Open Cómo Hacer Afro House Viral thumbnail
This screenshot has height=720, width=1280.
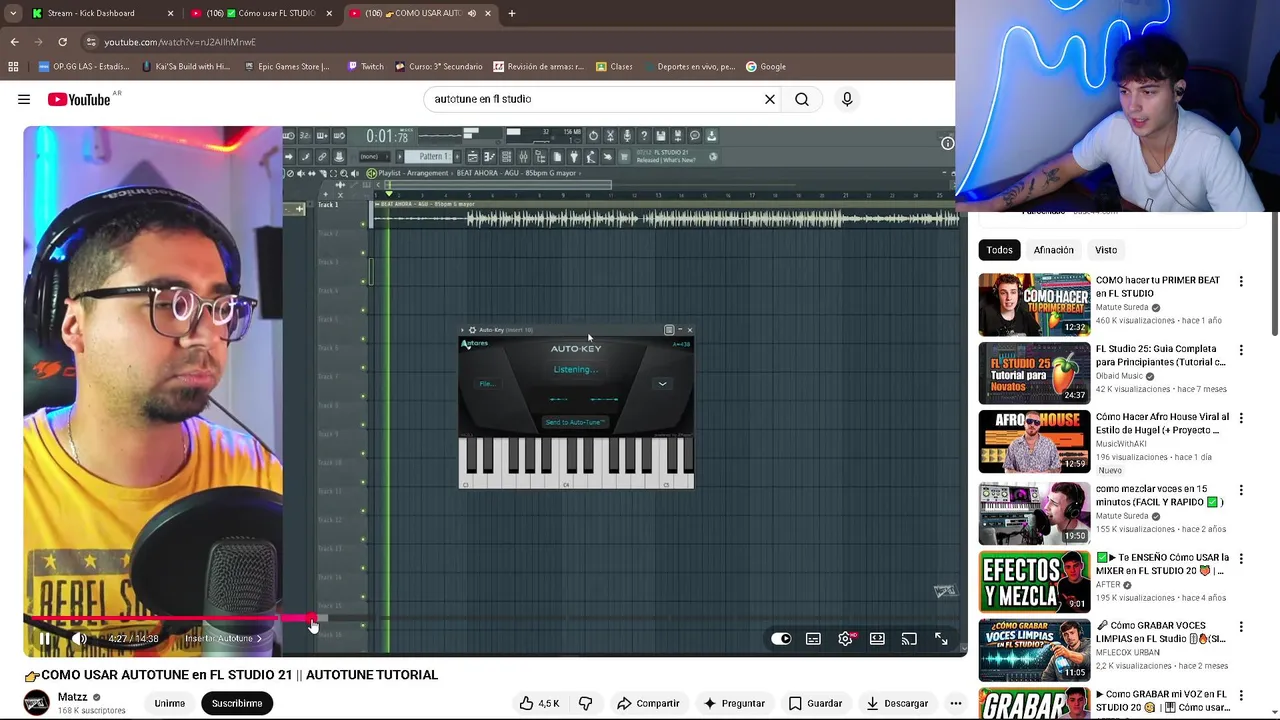coord(1034,441)
